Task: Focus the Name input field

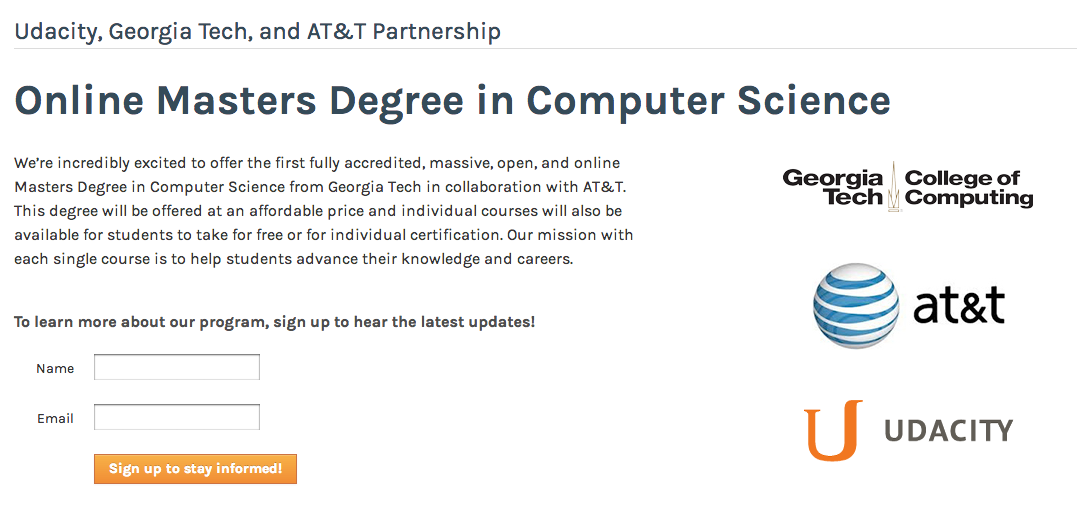Action: 177,367
